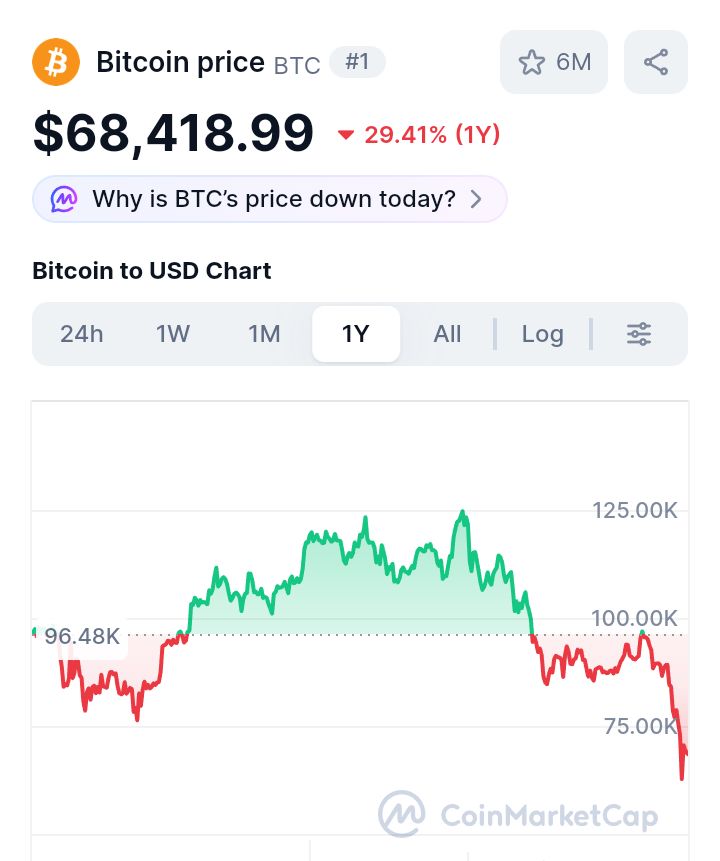Add Bitcoin to watchlist with star icon
The height and width of the screenshot is (861, 720).
coord(532,62)
